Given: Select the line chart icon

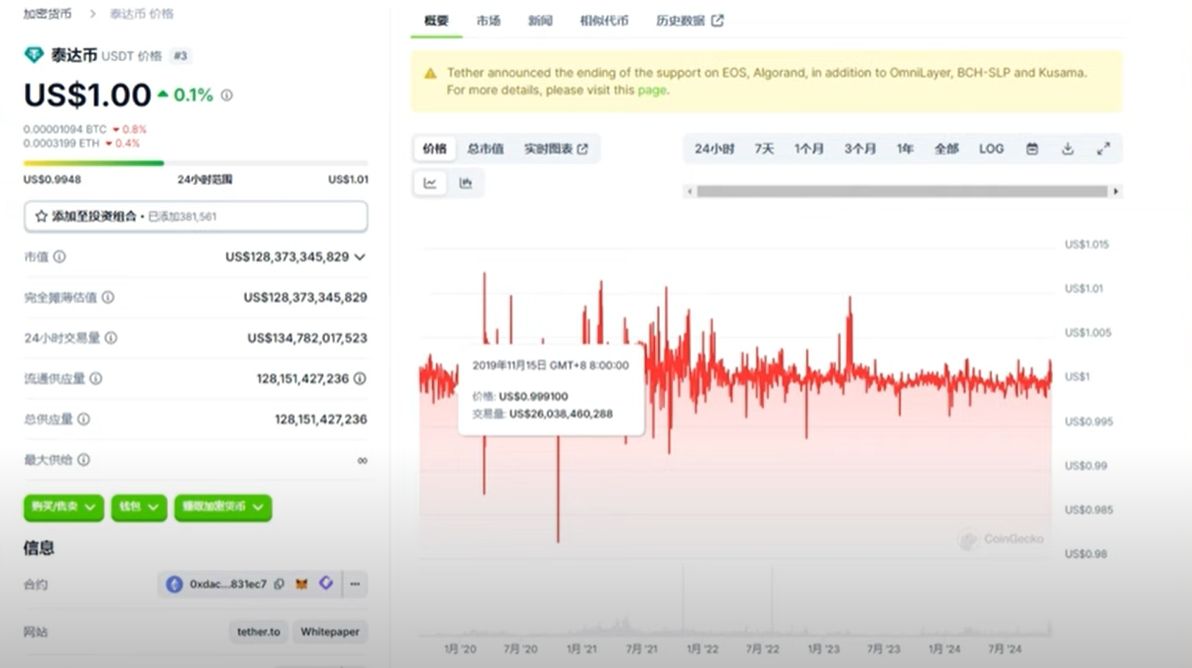Looking at the screenshot, I should coord(431,182).
